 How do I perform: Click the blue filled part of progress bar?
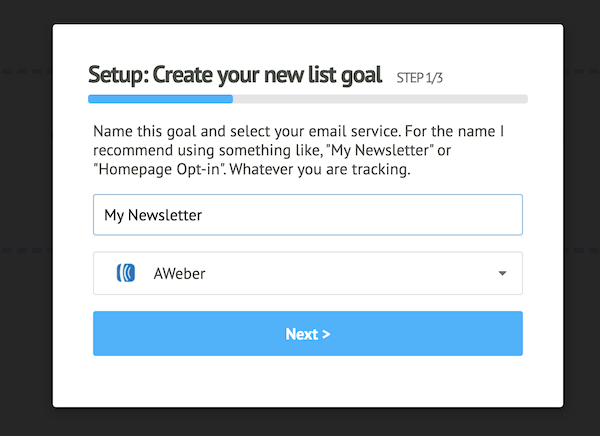160,99
